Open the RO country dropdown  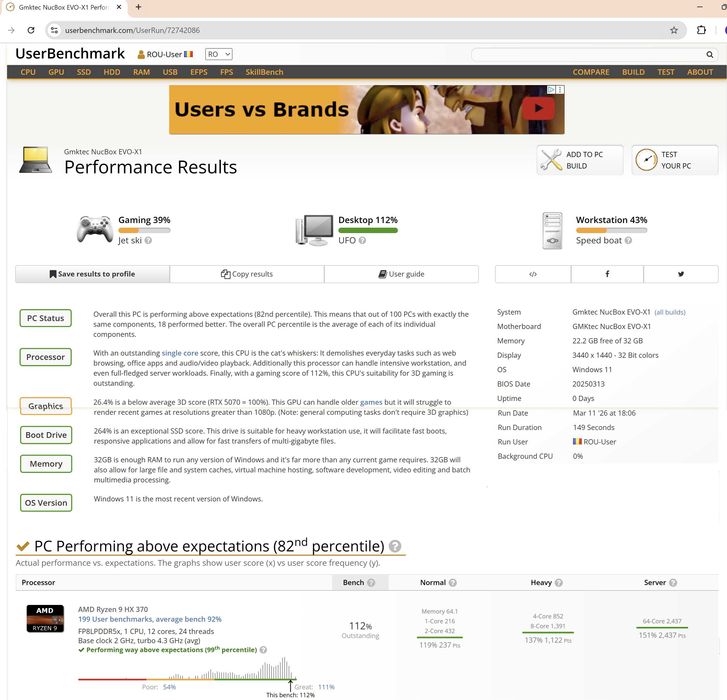[219, 54]
